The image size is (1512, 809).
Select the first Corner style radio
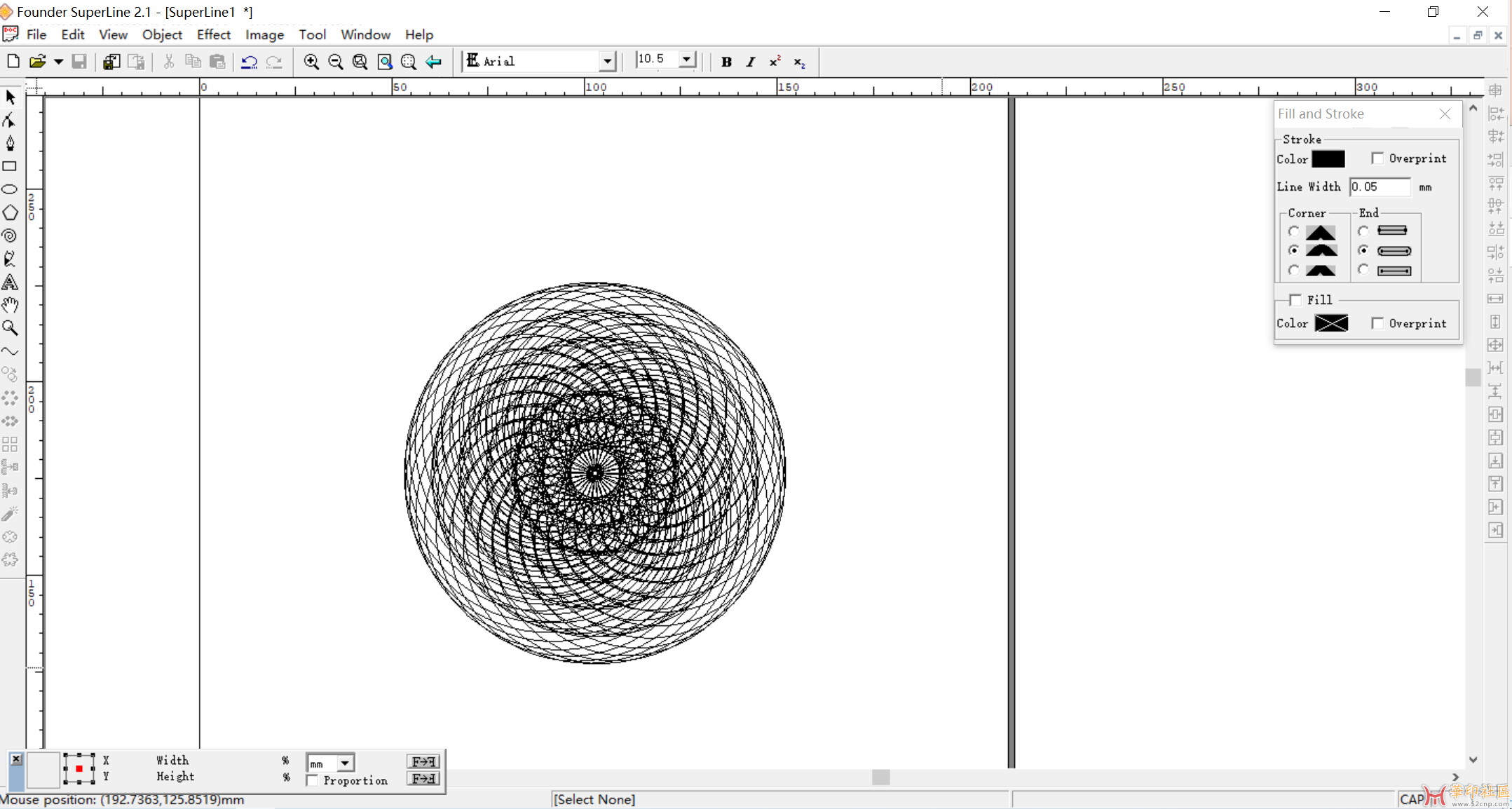tap(1293, 231)
